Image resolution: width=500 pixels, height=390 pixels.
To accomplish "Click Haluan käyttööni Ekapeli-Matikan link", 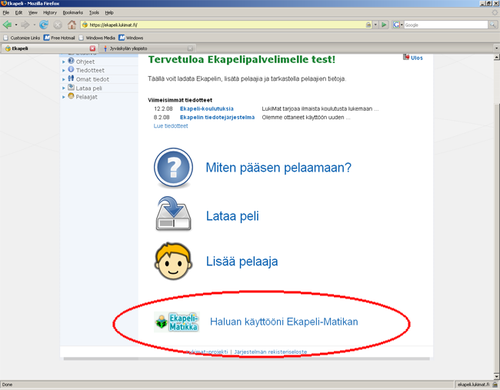I will pyautogui.click(x=284, y=322).
